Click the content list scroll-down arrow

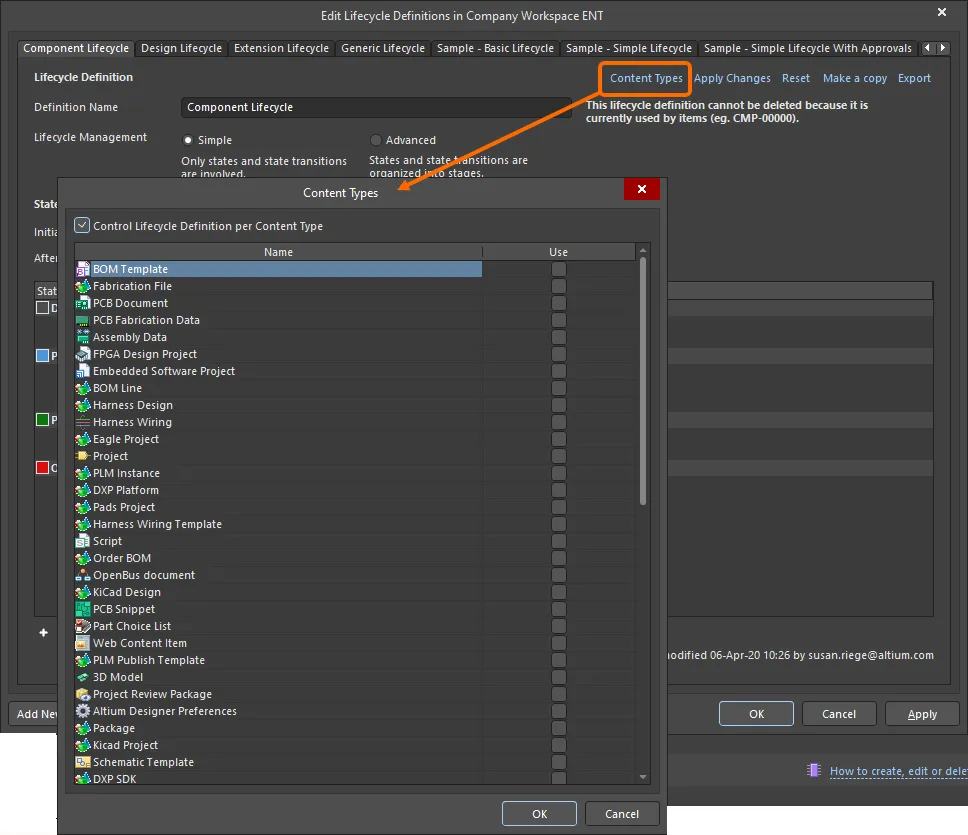(643, 777)
